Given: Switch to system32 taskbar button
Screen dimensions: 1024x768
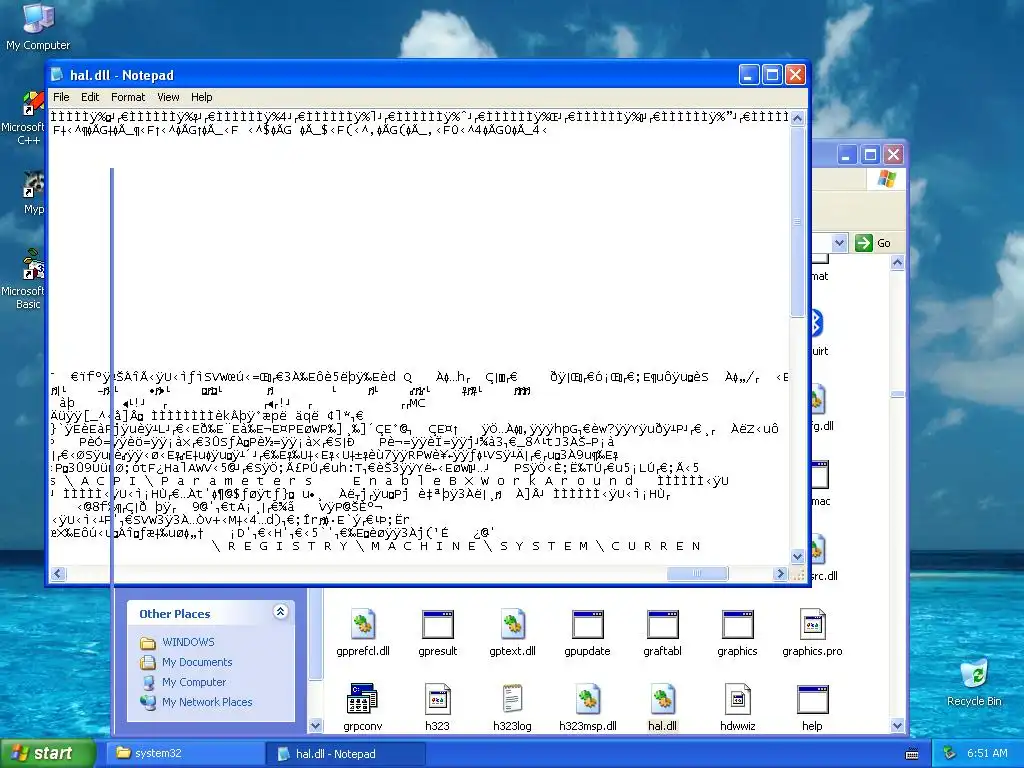Looking at the screenshot, I should point(185,754).
